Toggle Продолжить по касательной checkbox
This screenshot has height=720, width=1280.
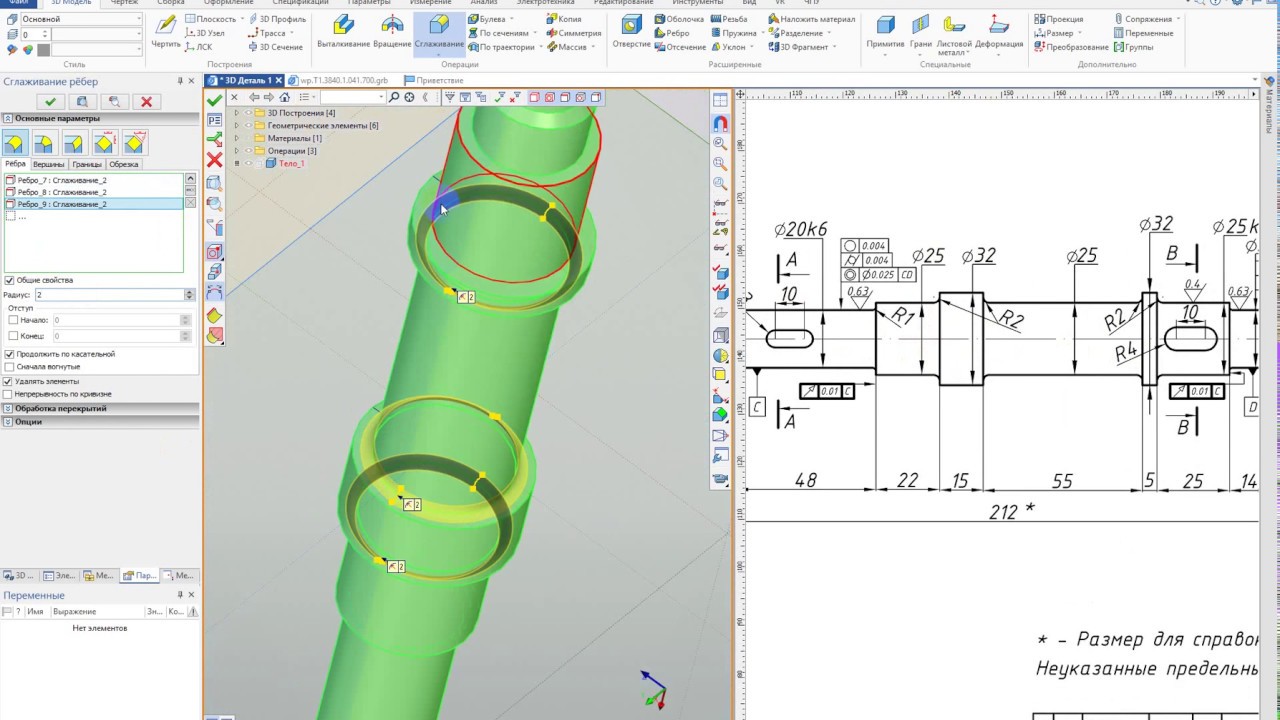(10, 354)
